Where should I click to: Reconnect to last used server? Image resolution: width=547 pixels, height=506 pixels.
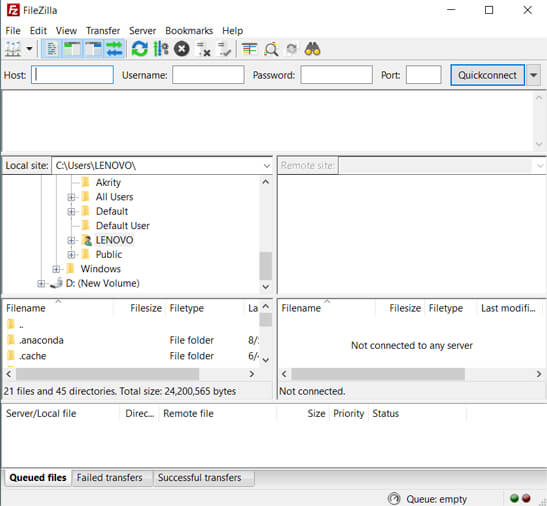tap(224, 49)
